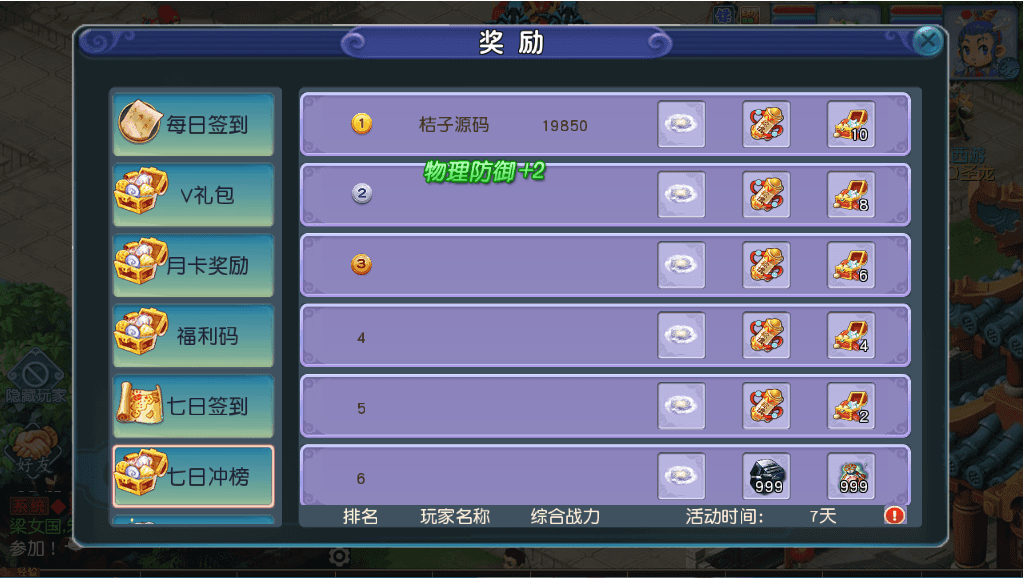
Task: Click the rank 1 cloud reward icon
Action: tap(681, 124)
